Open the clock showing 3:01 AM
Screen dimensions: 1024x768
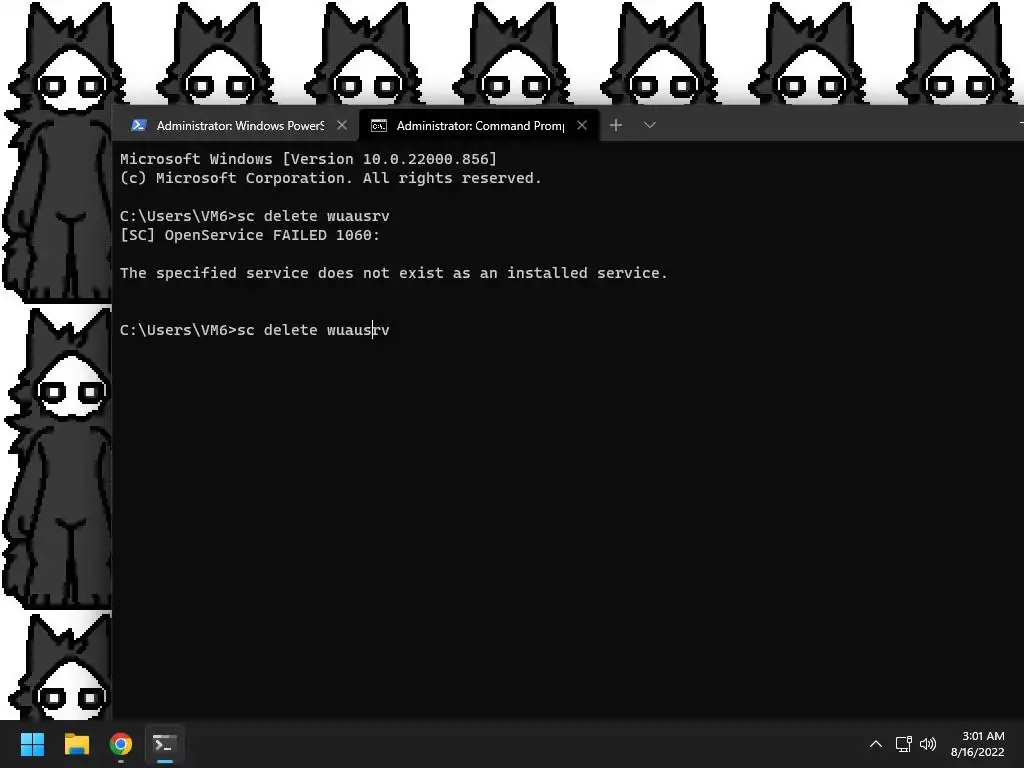click(x=977, y=744)
